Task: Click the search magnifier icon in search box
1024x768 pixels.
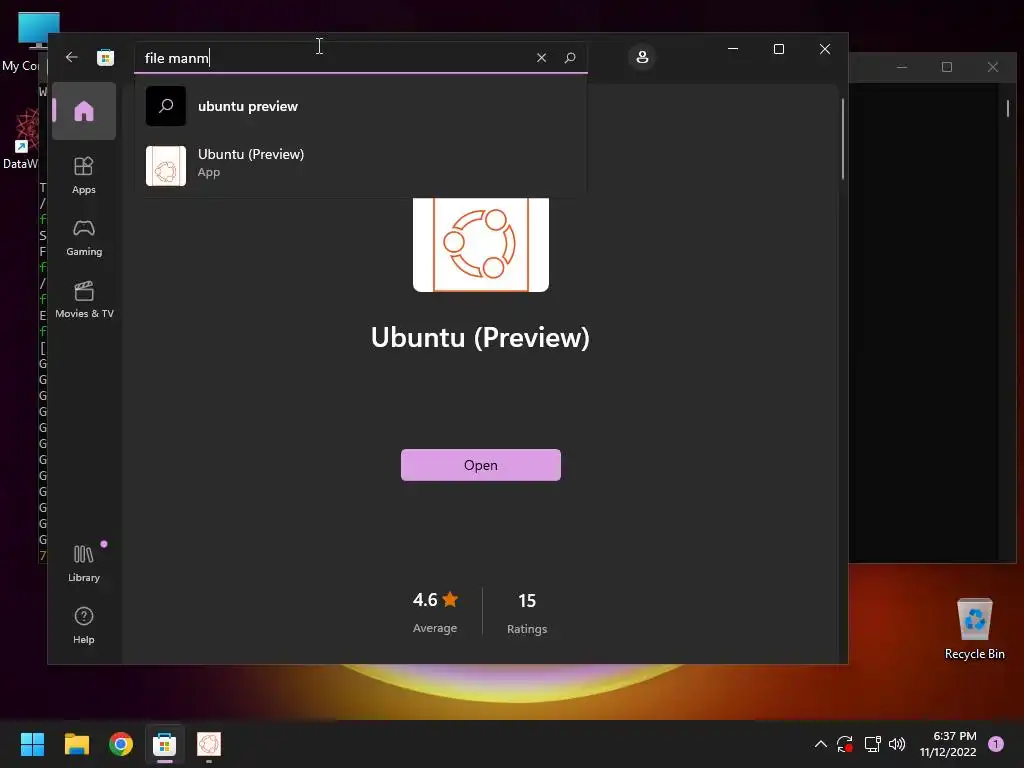Action: point(569,57)
